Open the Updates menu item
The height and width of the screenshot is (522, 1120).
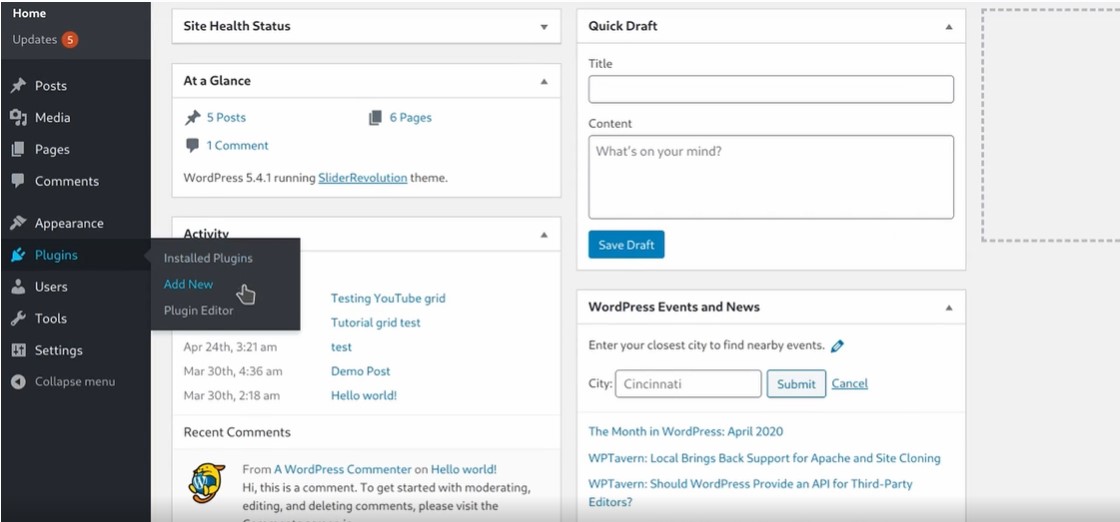[34, 40]
